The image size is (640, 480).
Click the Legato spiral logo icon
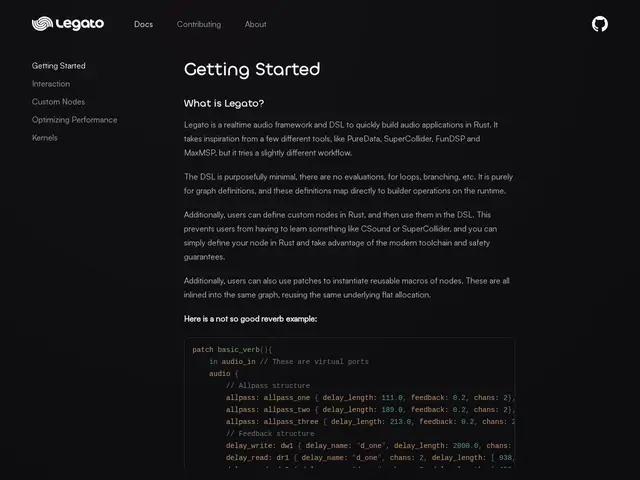(42, 24)
